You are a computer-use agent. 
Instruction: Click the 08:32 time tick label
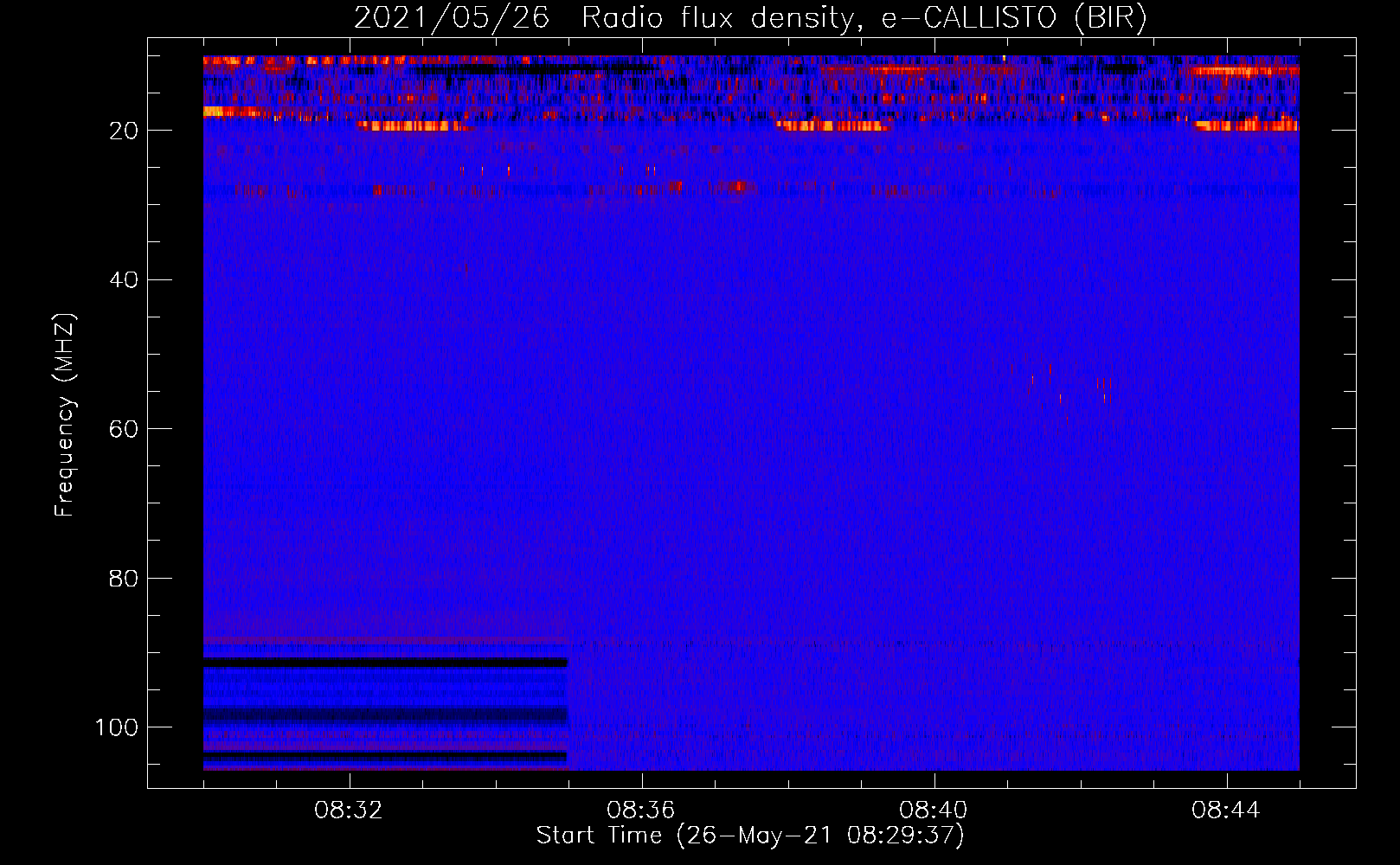(x=349, y=811)
